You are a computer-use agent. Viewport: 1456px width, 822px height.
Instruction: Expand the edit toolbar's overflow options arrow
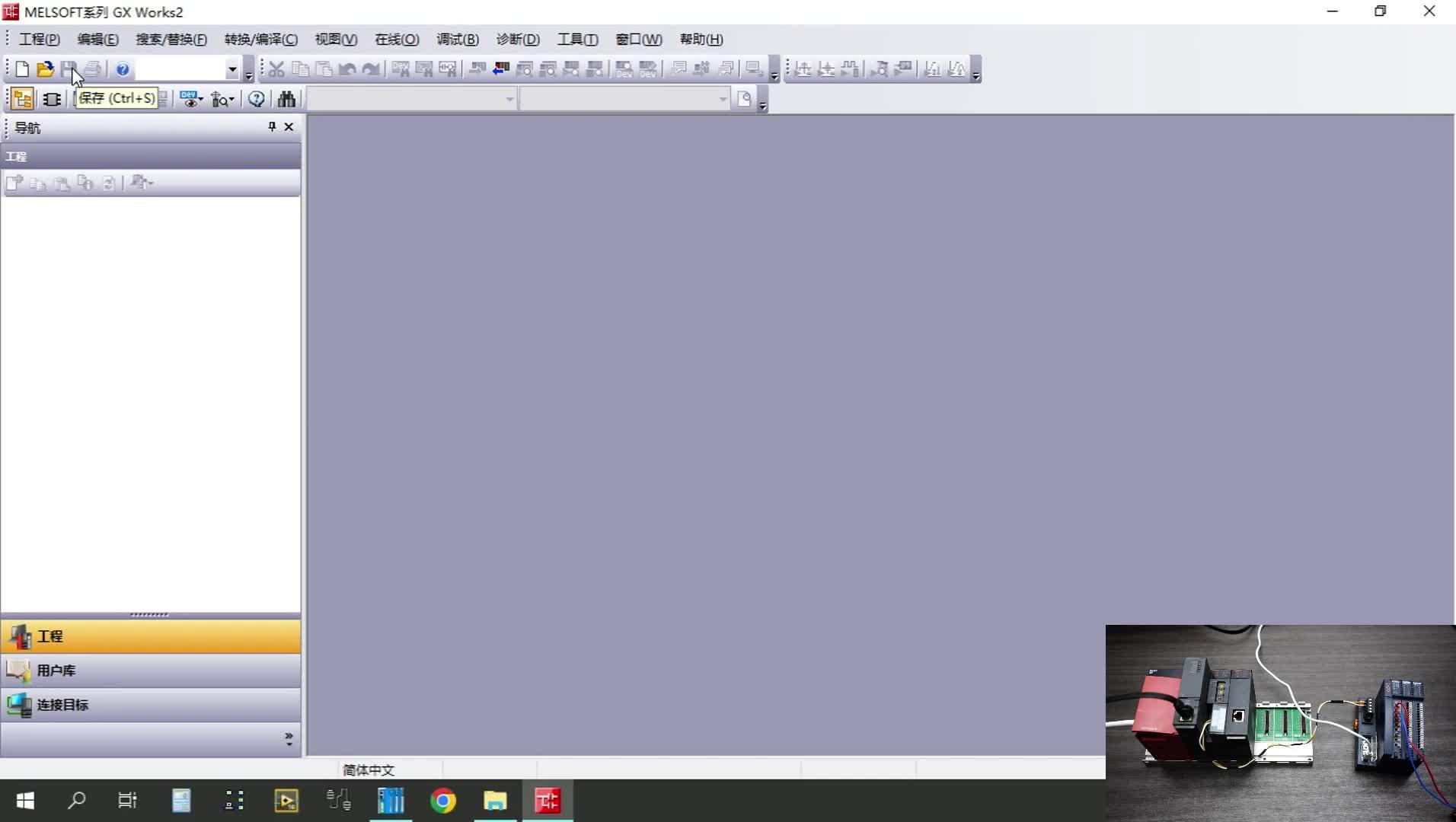(774, 75)
